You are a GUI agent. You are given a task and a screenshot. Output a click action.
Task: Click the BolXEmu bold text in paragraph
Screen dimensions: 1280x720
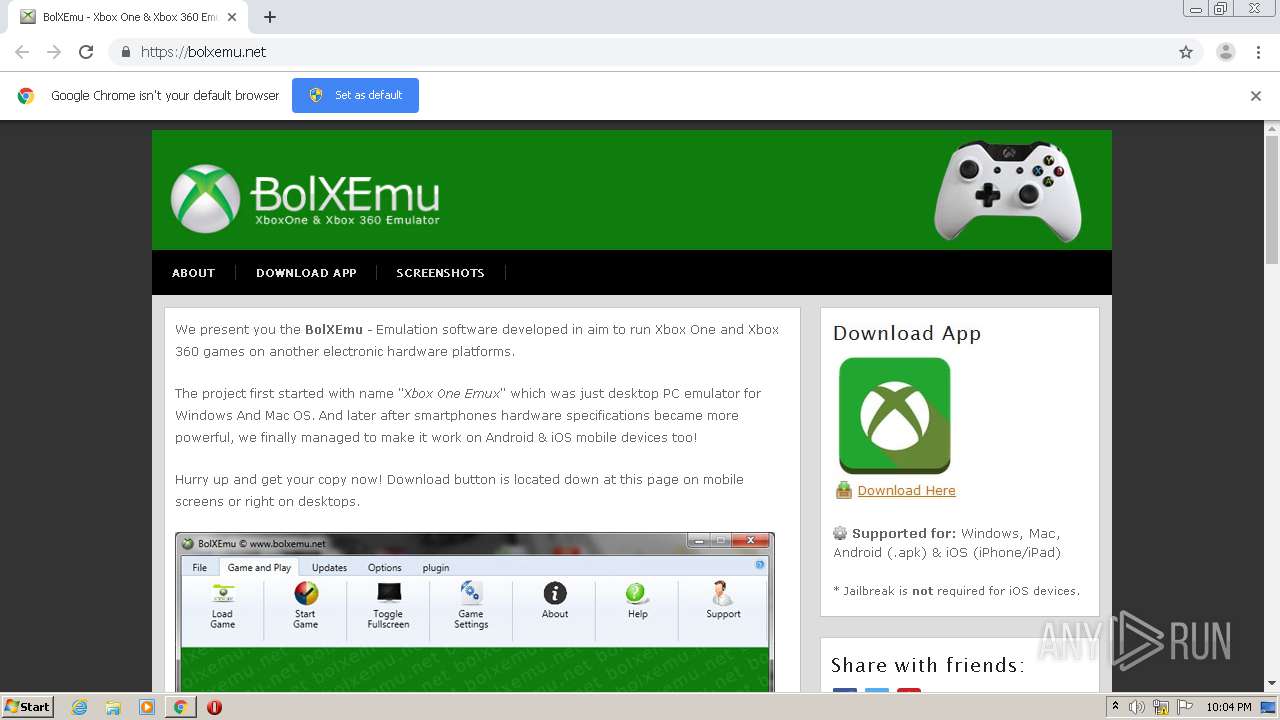tap(334, 329)
